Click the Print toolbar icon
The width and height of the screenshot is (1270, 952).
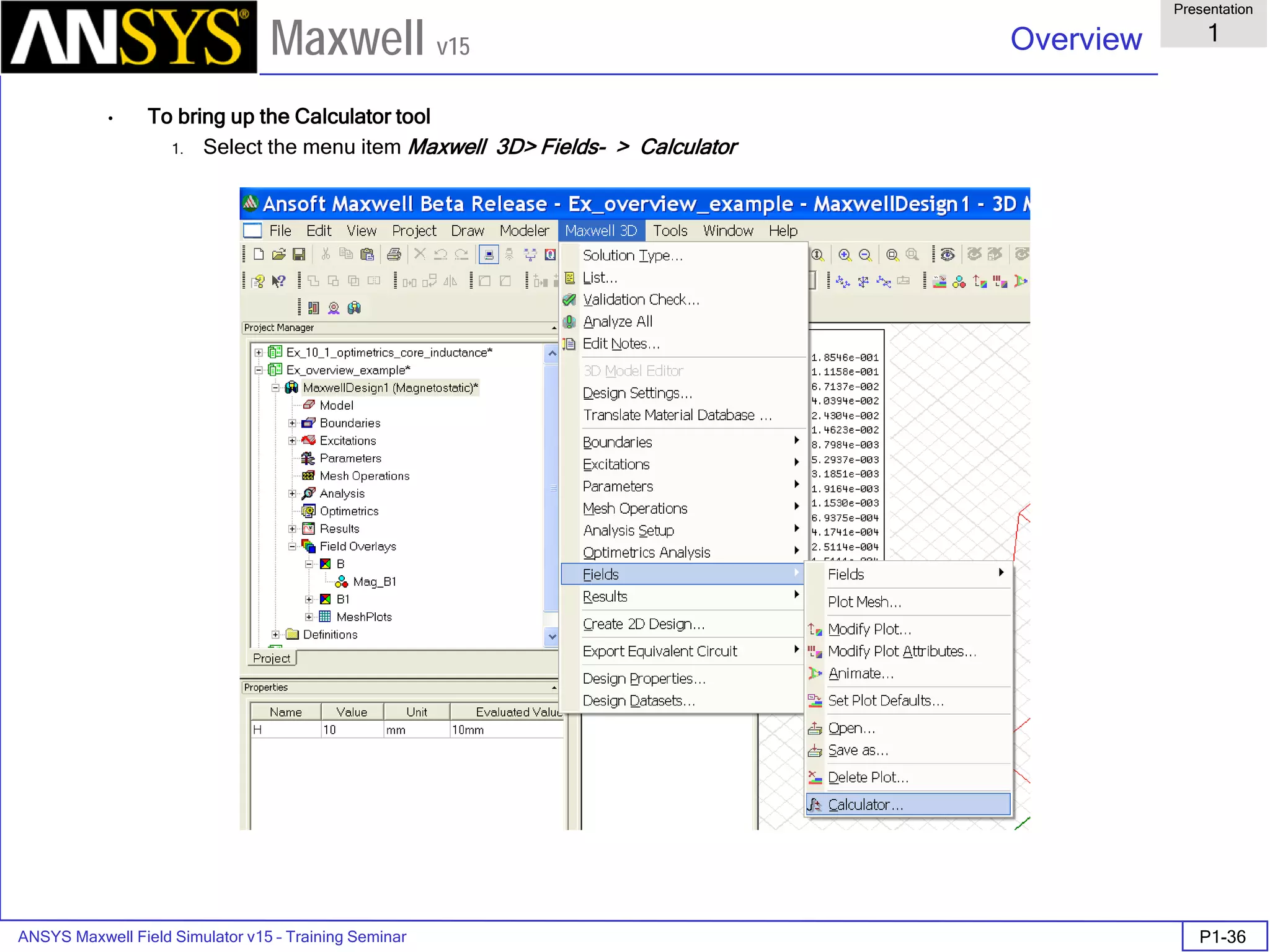pos(394,254)
